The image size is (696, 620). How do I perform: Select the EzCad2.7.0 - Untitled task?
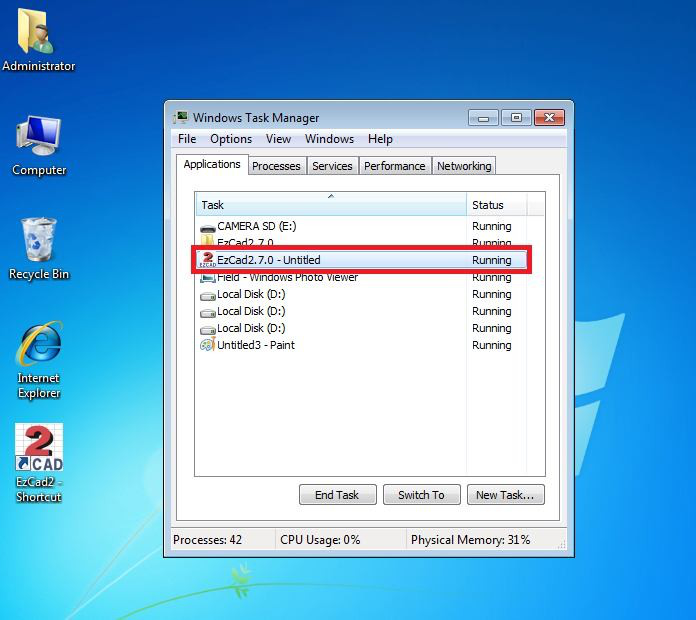[361, 260]
